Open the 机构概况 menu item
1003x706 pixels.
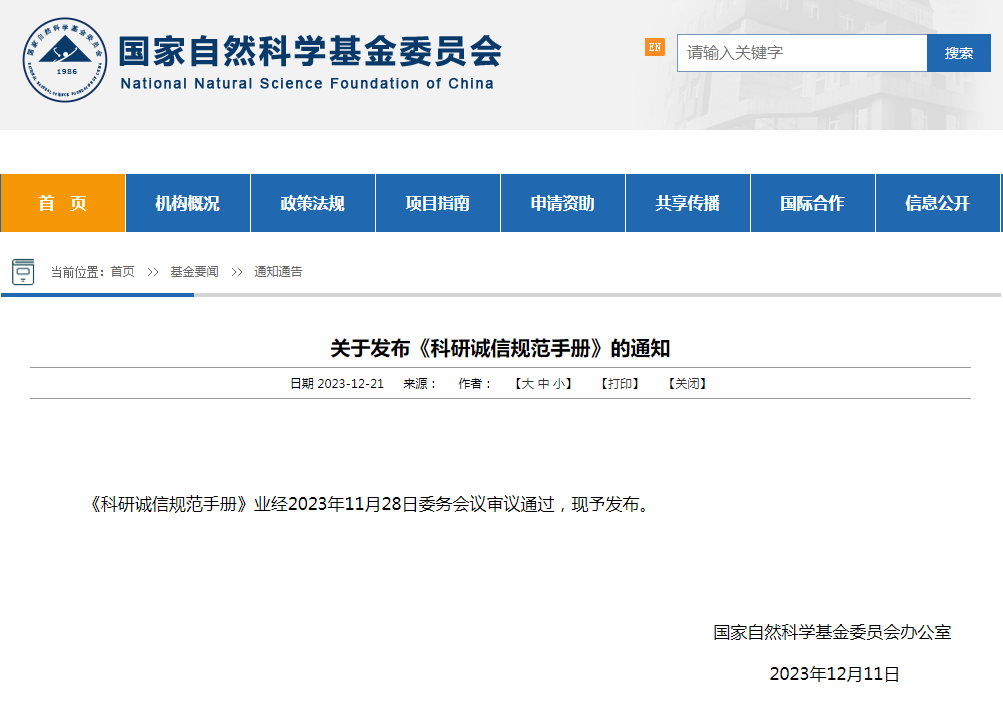coord(187,203)
